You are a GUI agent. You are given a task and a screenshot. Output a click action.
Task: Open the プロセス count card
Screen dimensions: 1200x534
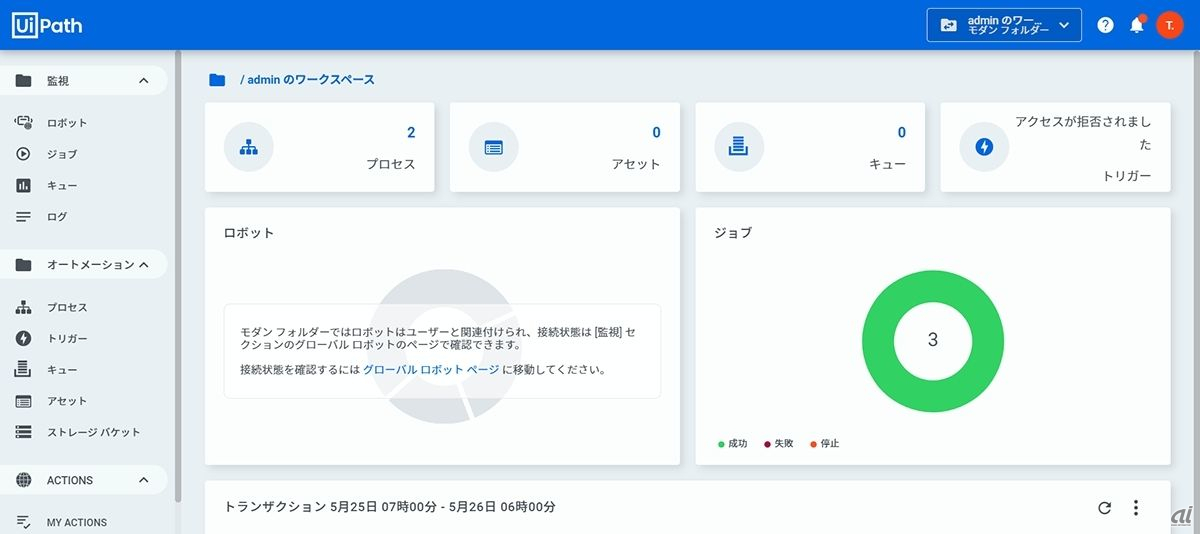[x=320, y=147]
